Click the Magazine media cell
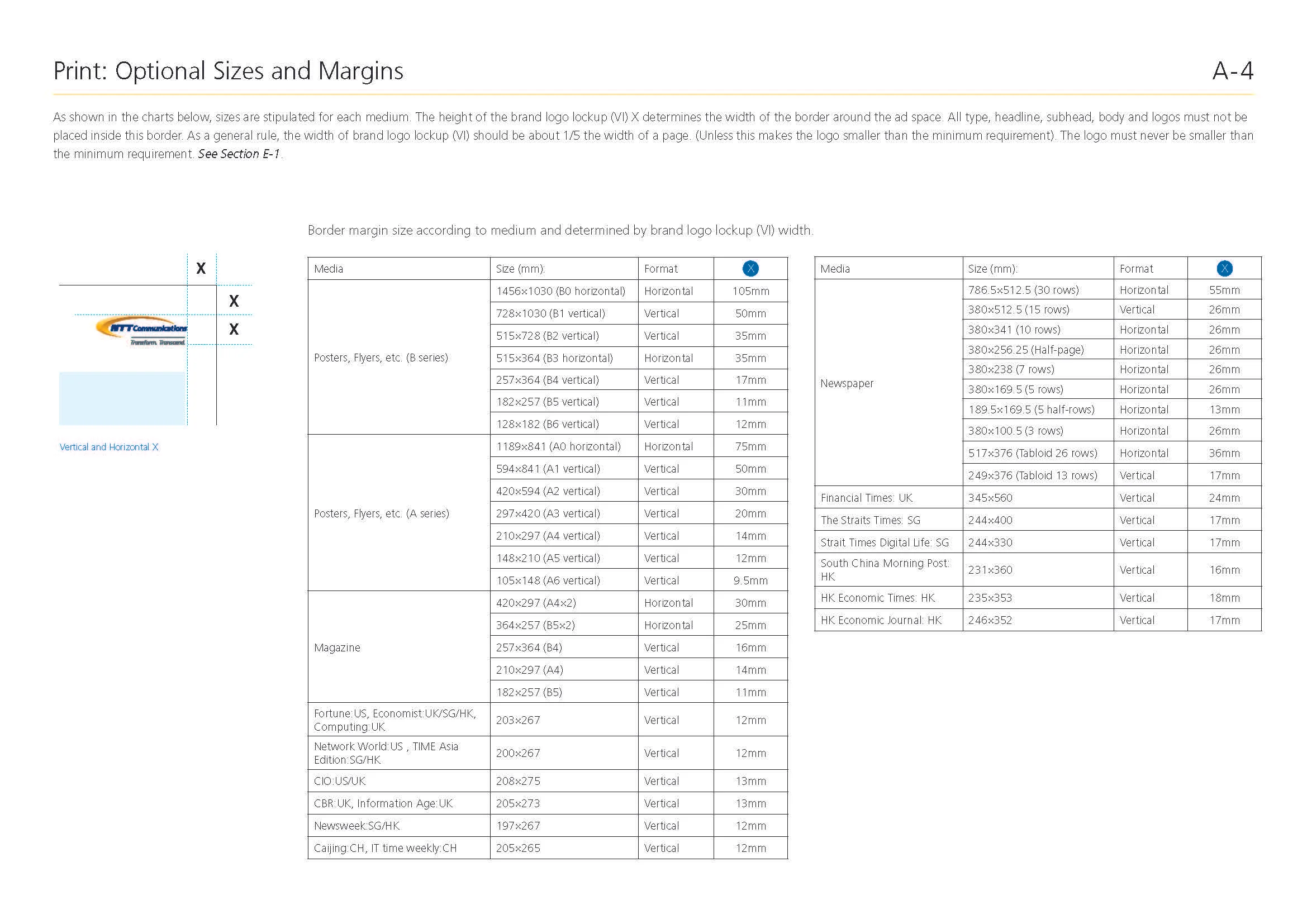The width and height of the screenshot is (1307, 924). pyautogui.click(x=337, y=647)
